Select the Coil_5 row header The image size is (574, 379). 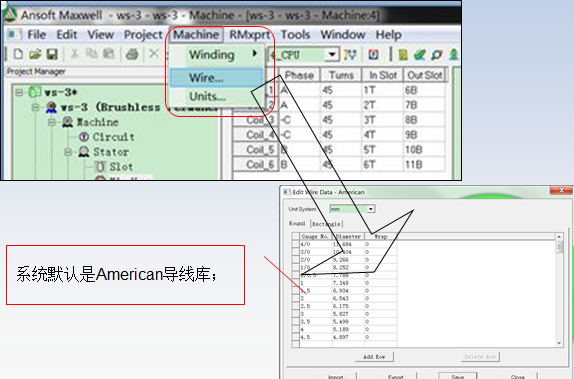(256, 150)
